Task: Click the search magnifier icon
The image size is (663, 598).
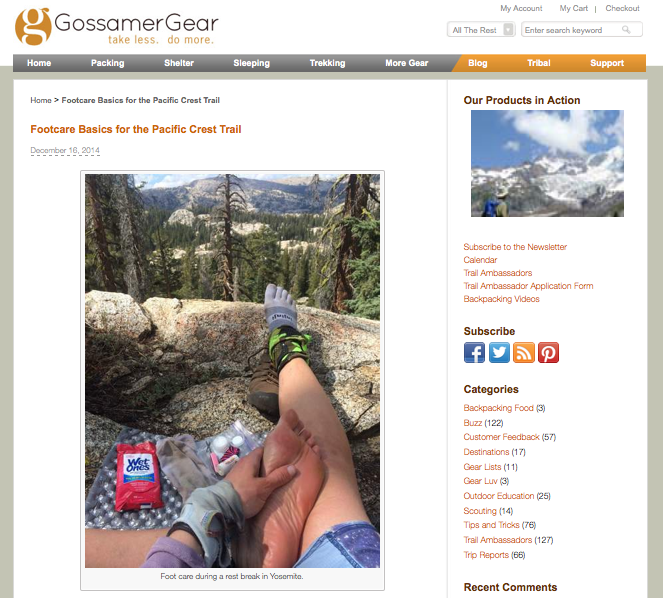Action: click(x=626, y=30)
